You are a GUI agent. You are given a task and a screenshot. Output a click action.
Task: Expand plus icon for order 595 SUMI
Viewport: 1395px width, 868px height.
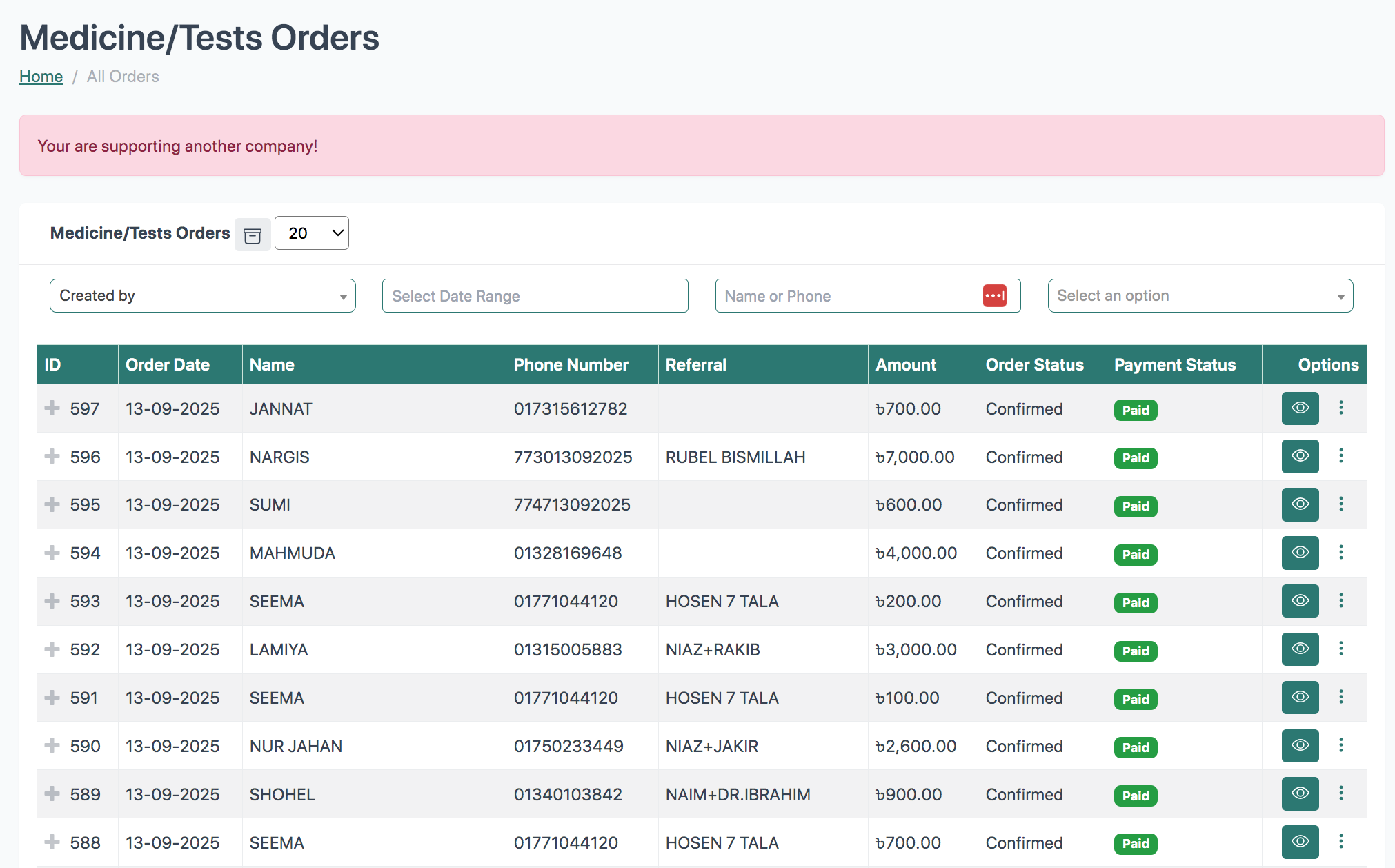52,504
